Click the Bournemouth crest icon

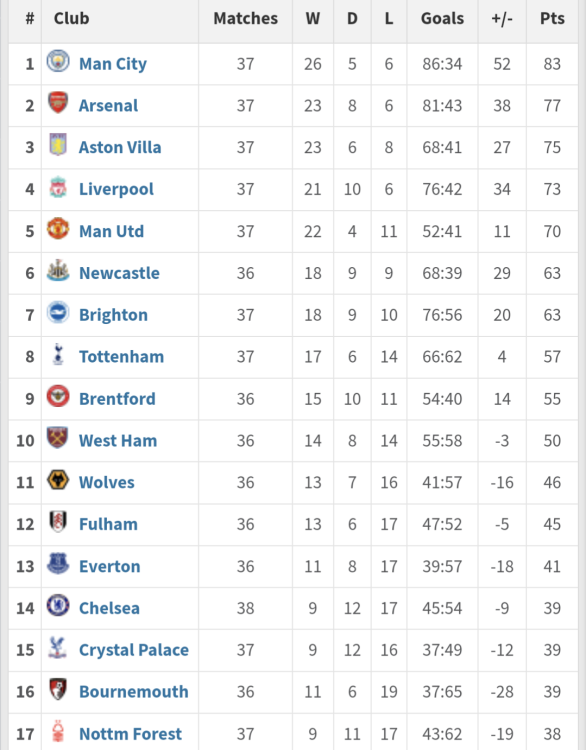(58, 689)
